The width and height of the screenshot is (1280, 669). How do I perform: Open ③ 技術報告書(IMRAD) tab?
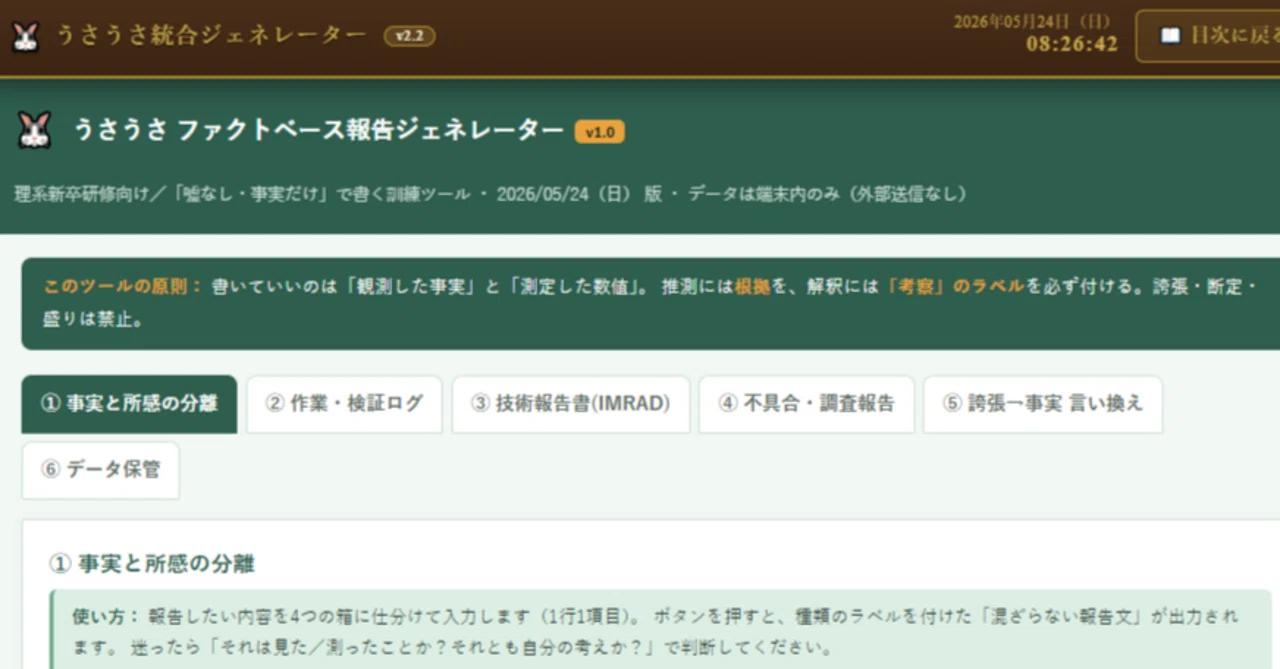[x=570, y=404]
